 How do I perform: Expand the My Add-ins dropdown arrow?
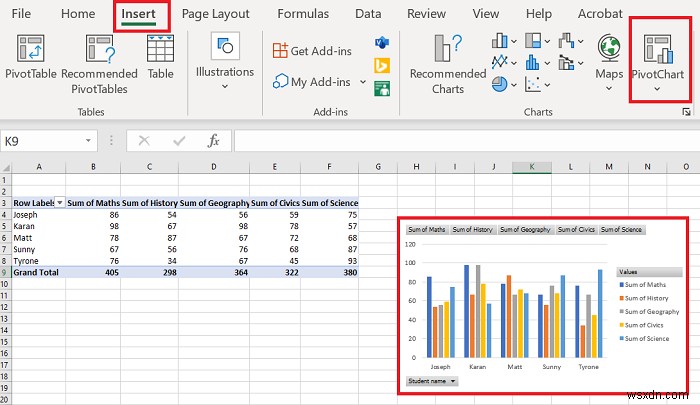[x=363, y=82]
